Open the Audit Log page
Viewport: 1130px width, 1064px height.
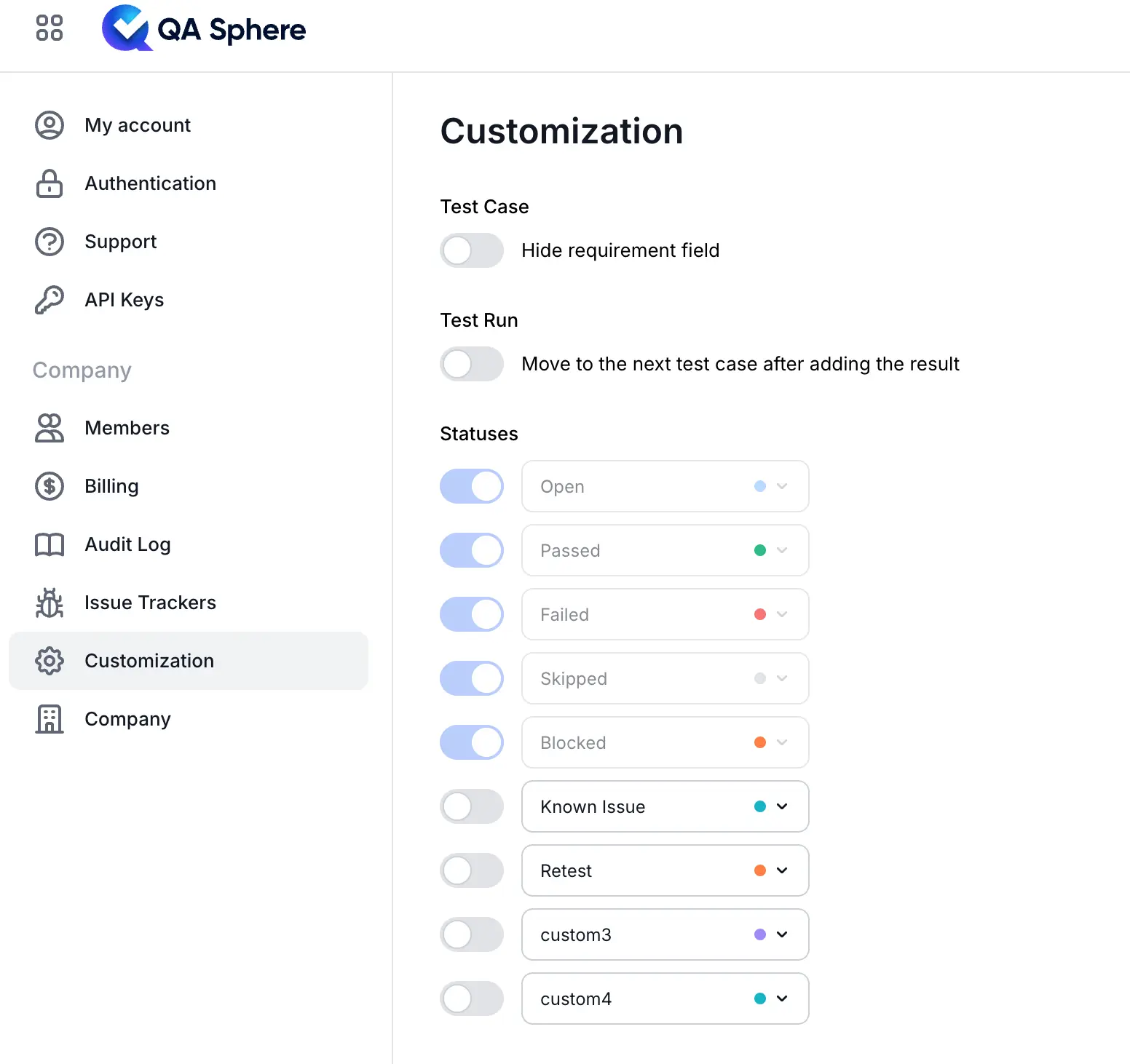click(127, 544)
